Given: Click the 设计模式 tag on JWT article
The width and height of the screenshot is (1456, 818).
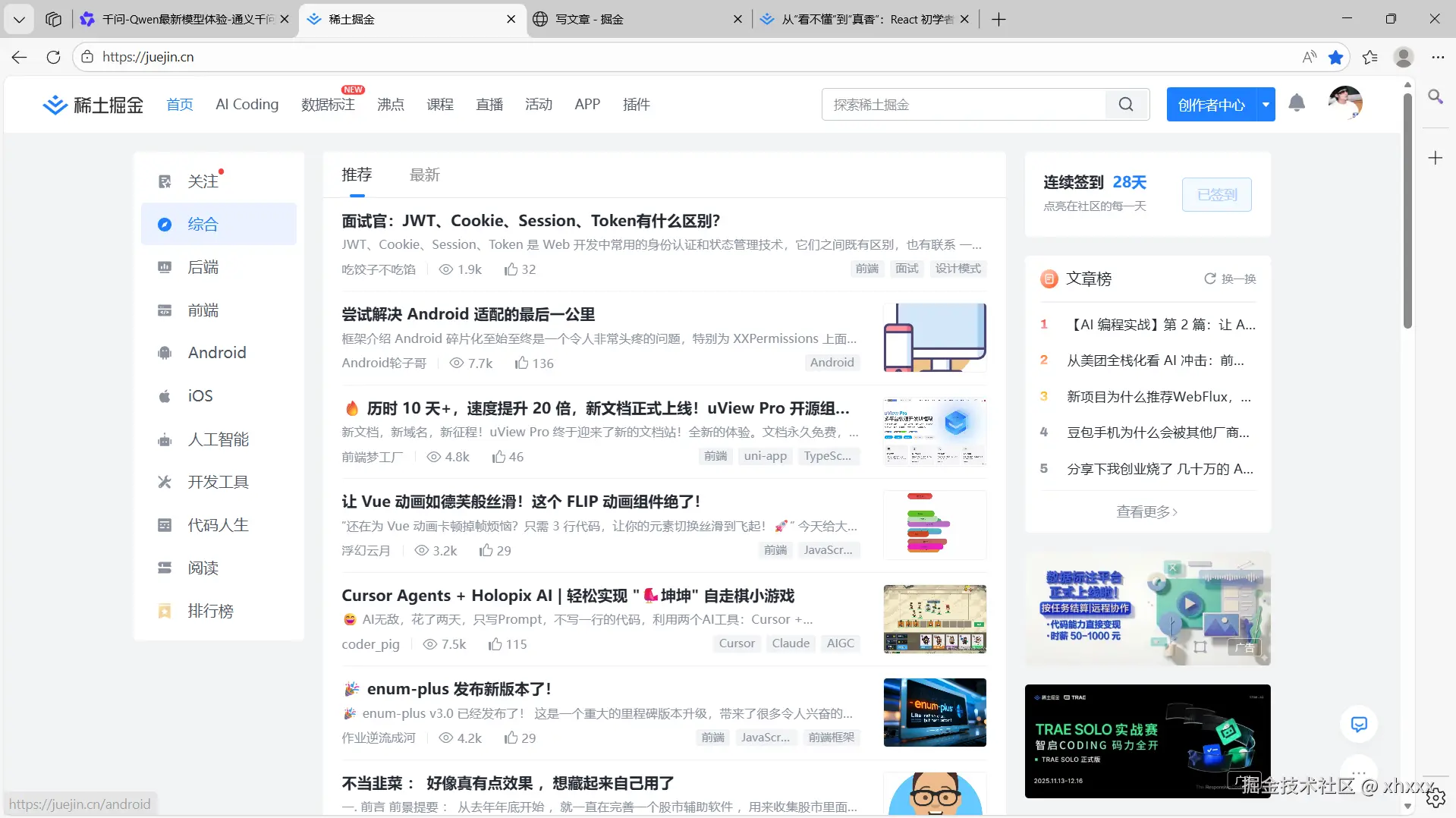Looking at the screenshot, I should tap(958, 269).
